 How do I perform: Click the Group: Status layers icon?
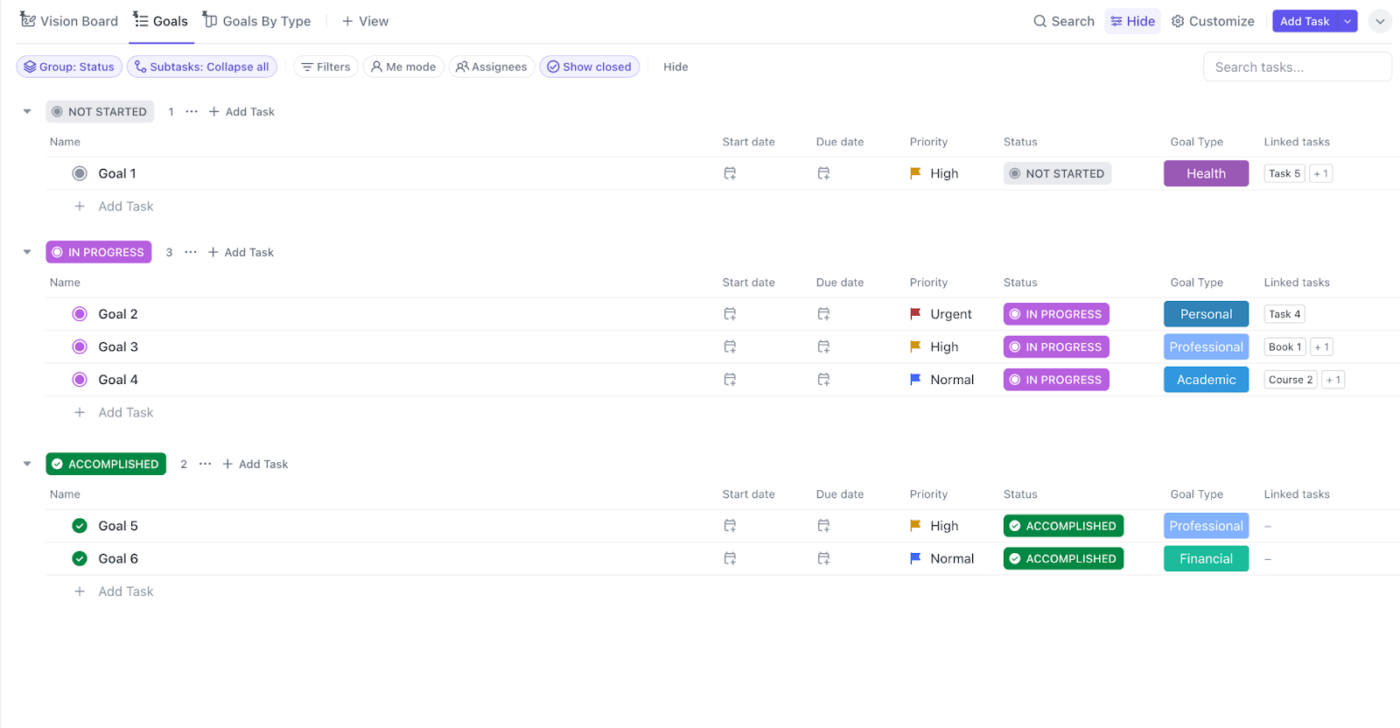[30, 66]
